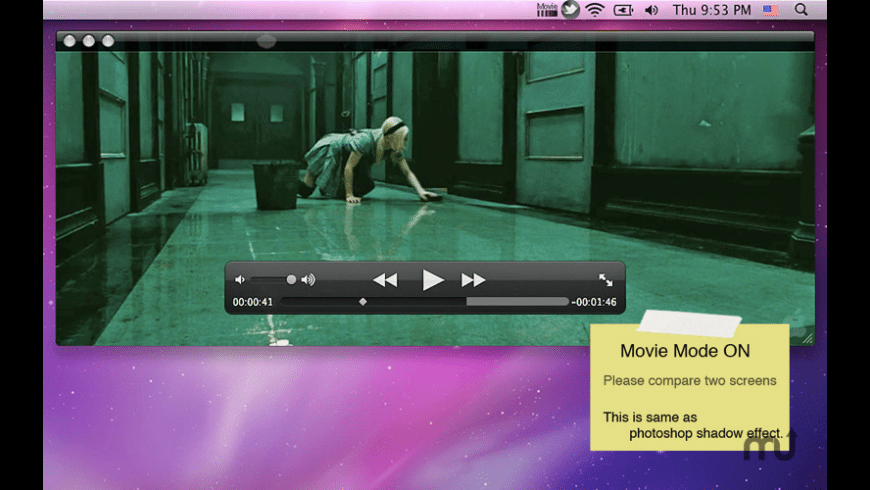This screenshot has width=870, height=490.
Task: Toggle fullscreen with the diagonal arrows icon
Action: (606, 280)
